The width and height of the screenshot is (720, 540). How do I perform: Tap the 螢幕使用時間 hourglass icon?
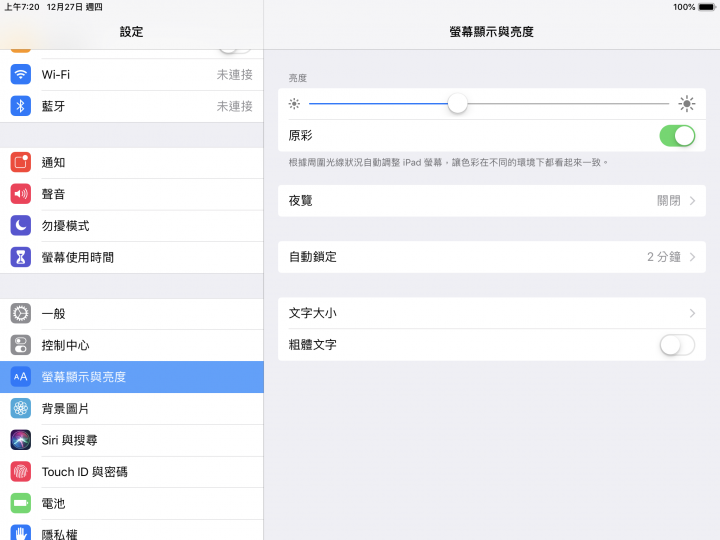[x=21, y=257]
